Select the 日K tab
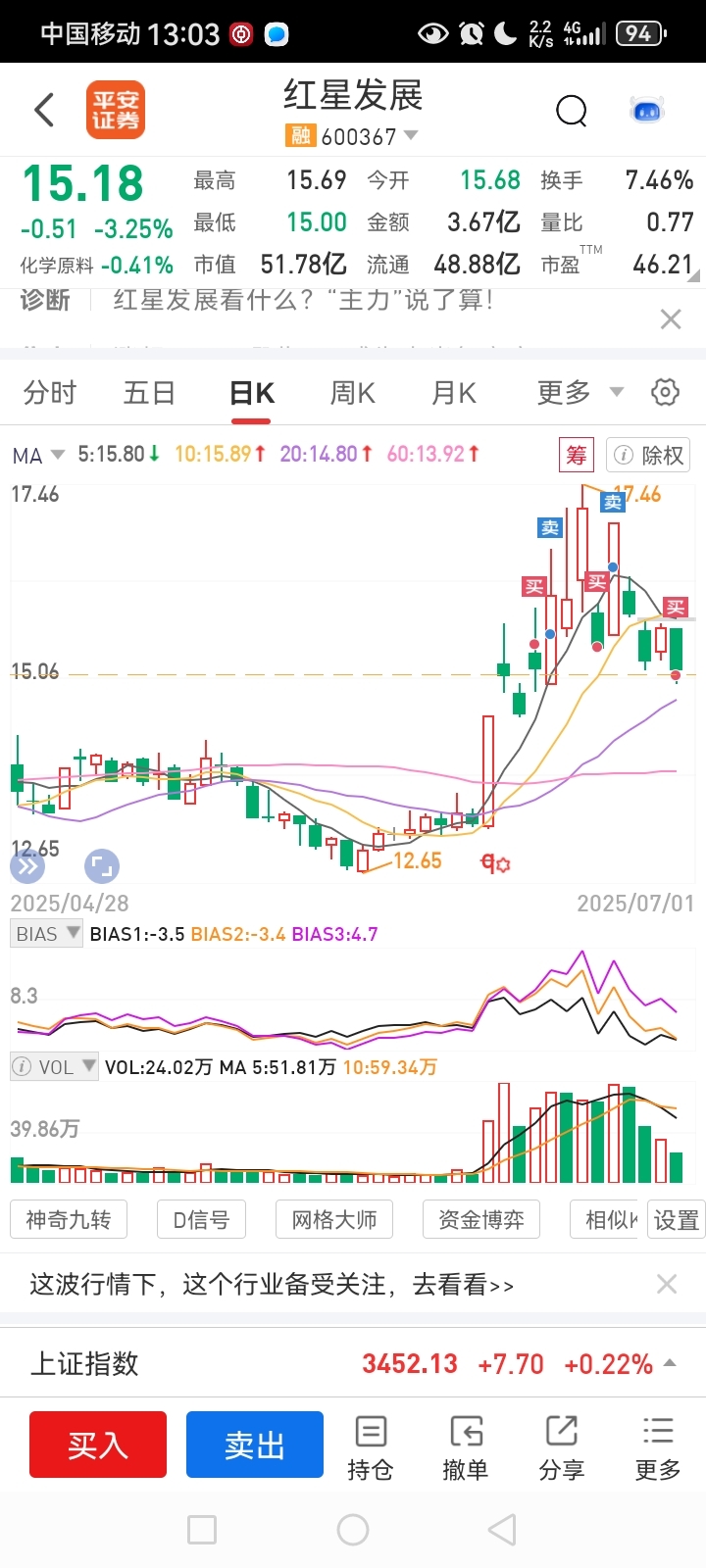This screenshot has height=1568, width=706. tap(251, 393)
